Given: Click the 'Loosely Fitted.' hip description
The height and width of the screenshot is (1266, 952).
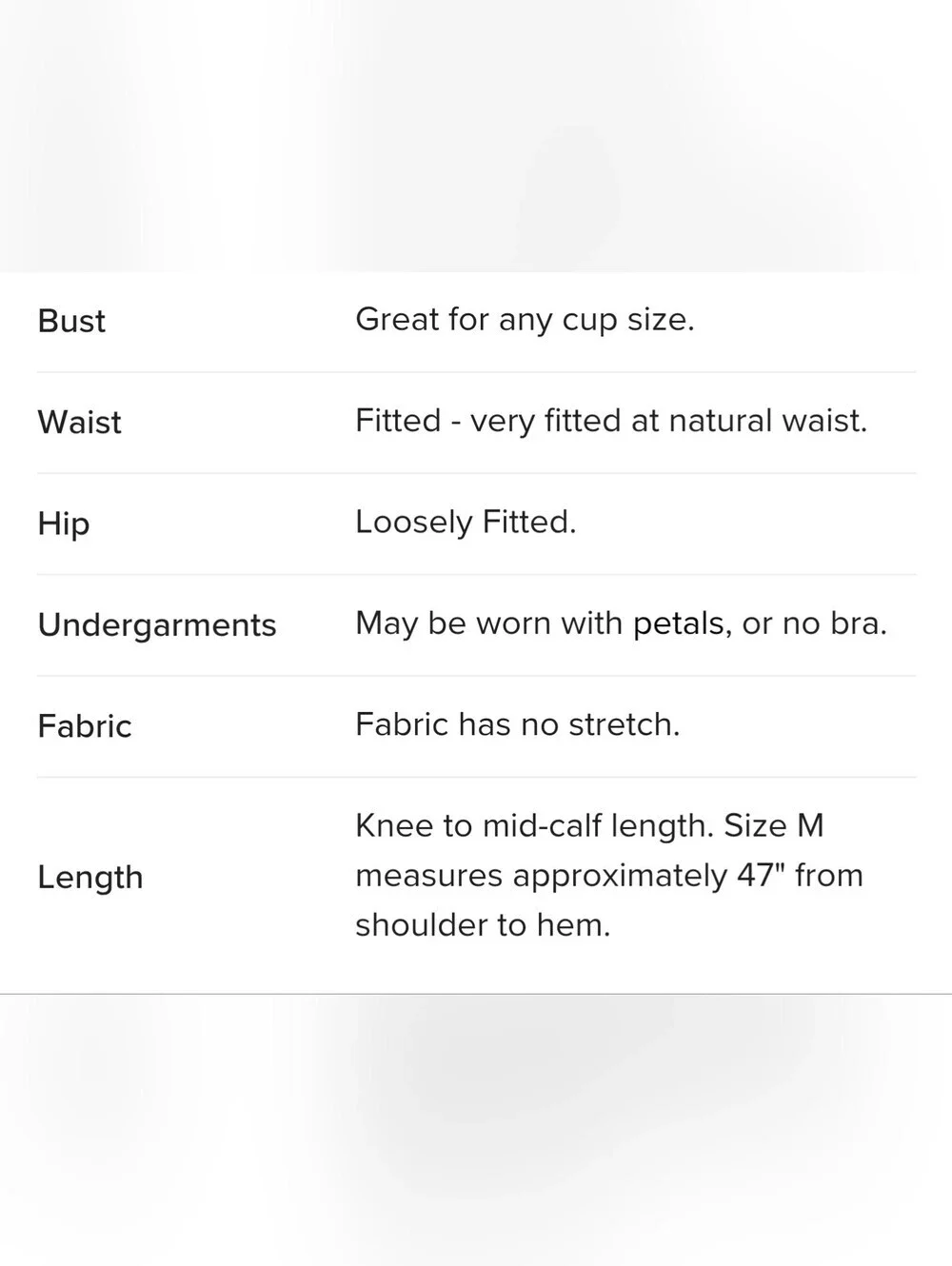Looking at the screenshot, I should [x=466, y=522].
